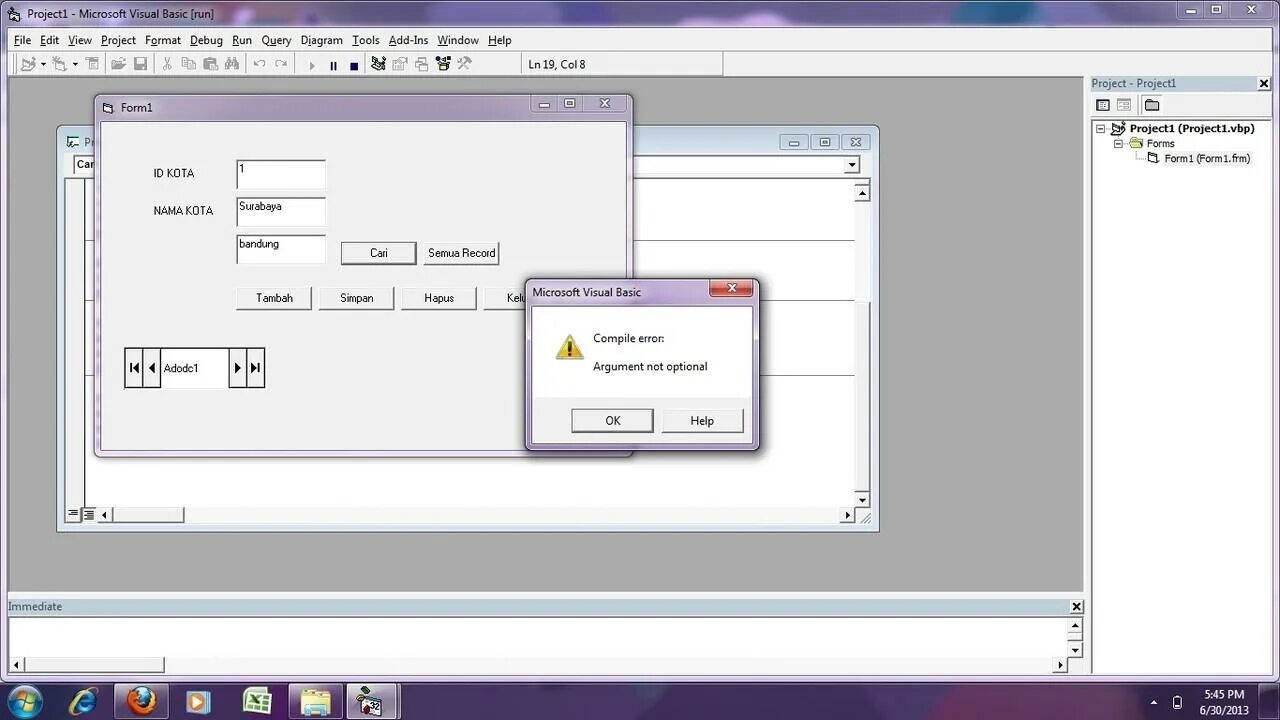Click the search field containing bandung
1280x720 pixels.
281,249
